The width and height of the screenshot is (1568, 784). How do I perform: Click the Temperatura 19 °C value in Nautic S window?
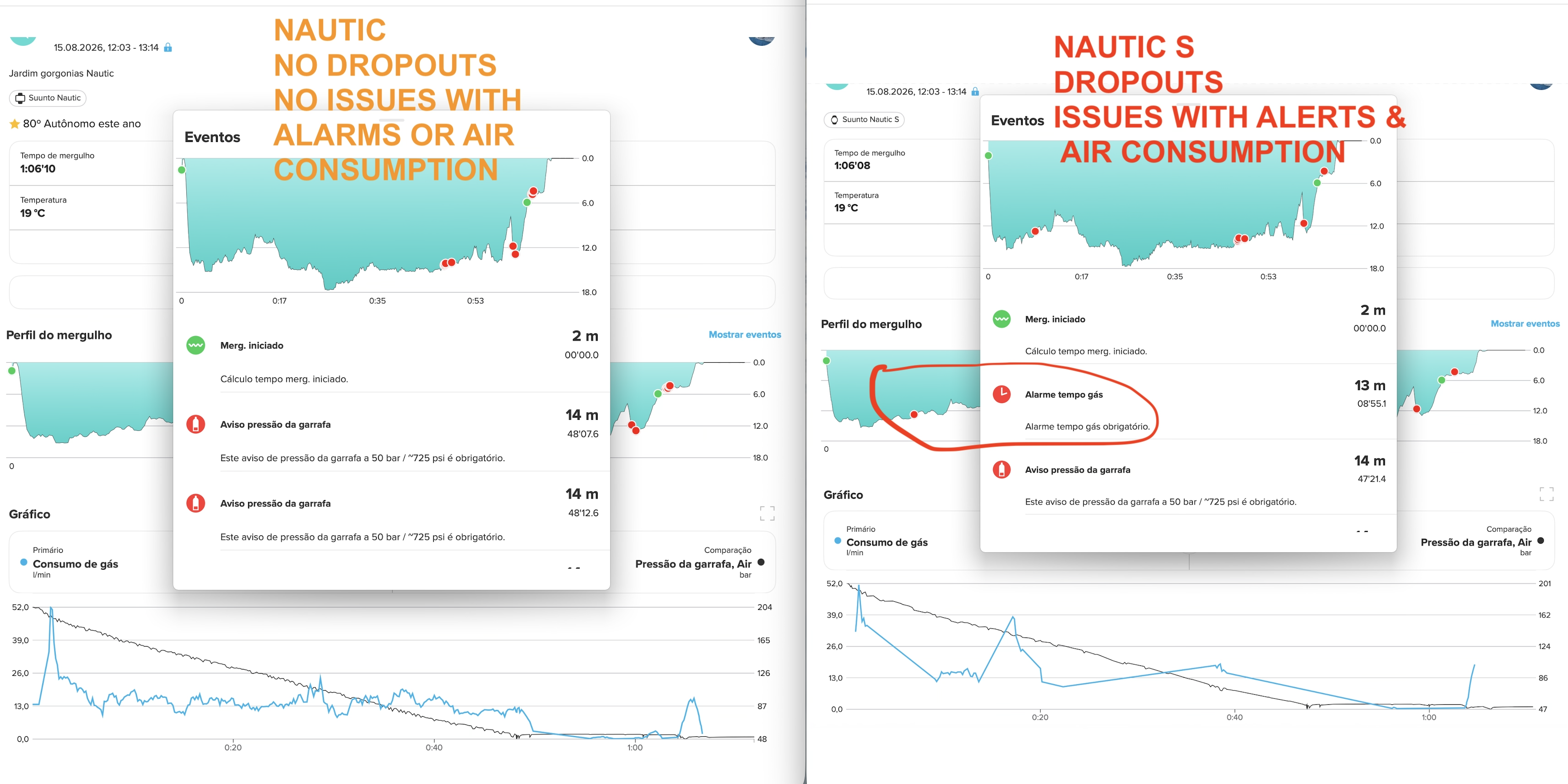click(846, 208)
